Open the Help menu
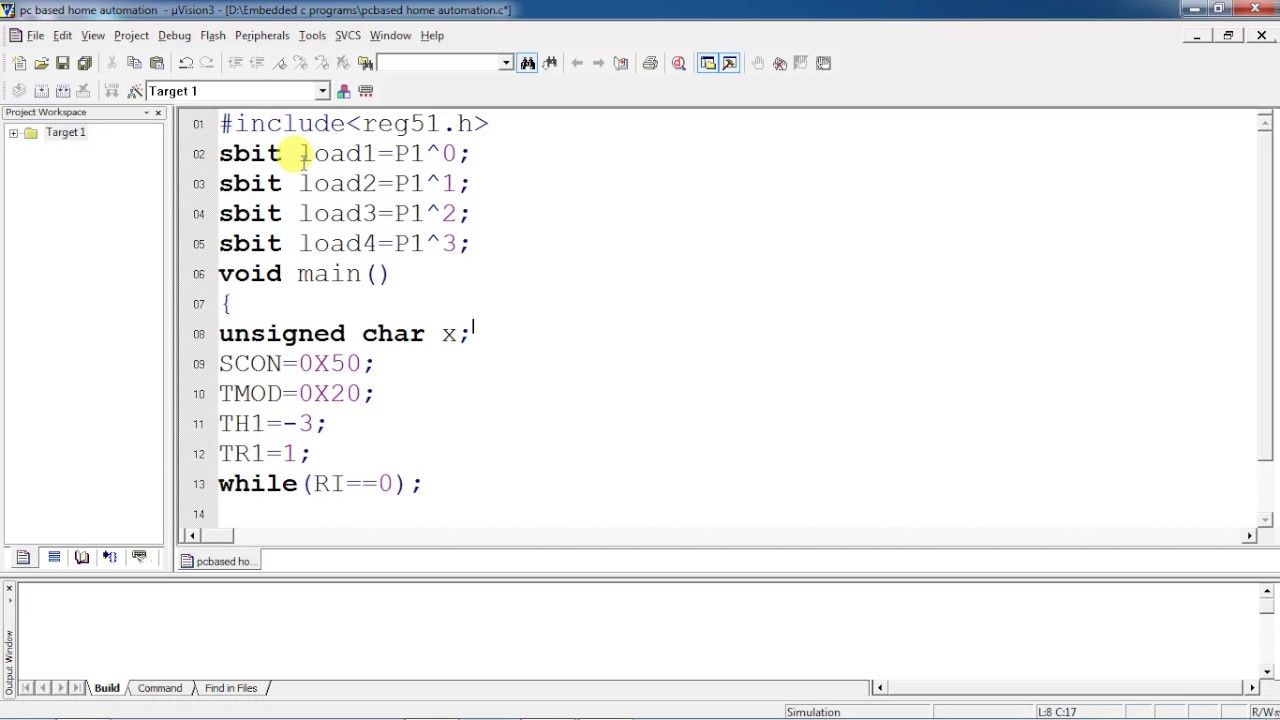Image resolution: width=1280 pixels, height=720 pixels. pos(432,35)
